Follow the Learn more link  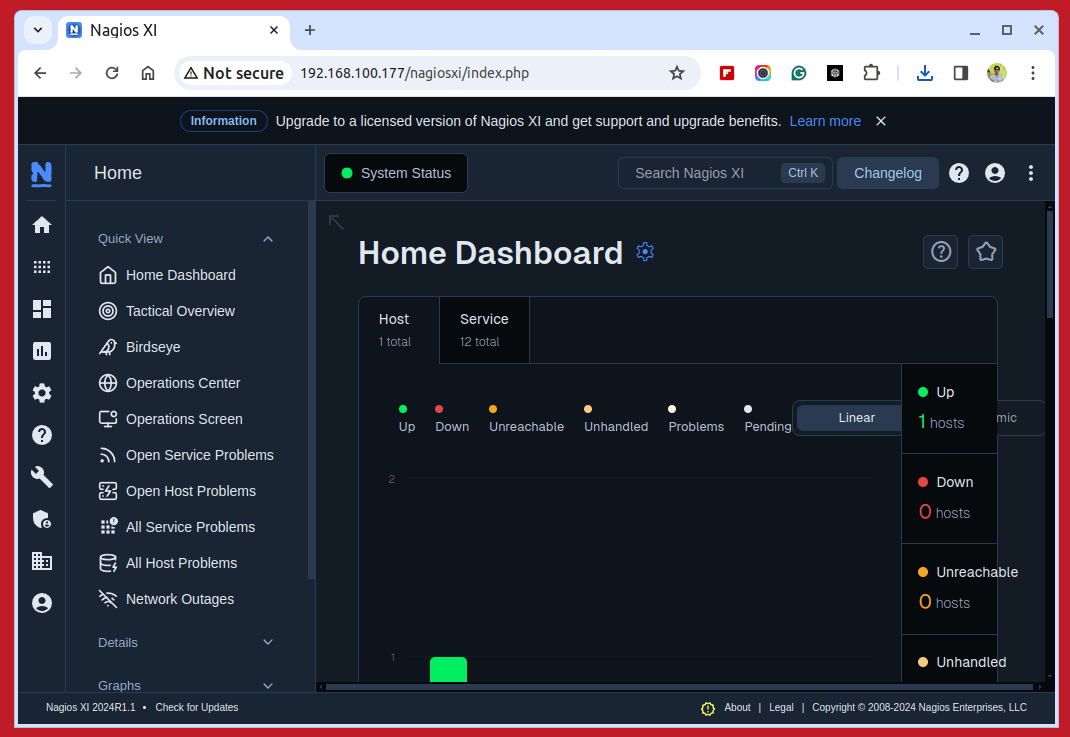(824, 121)
